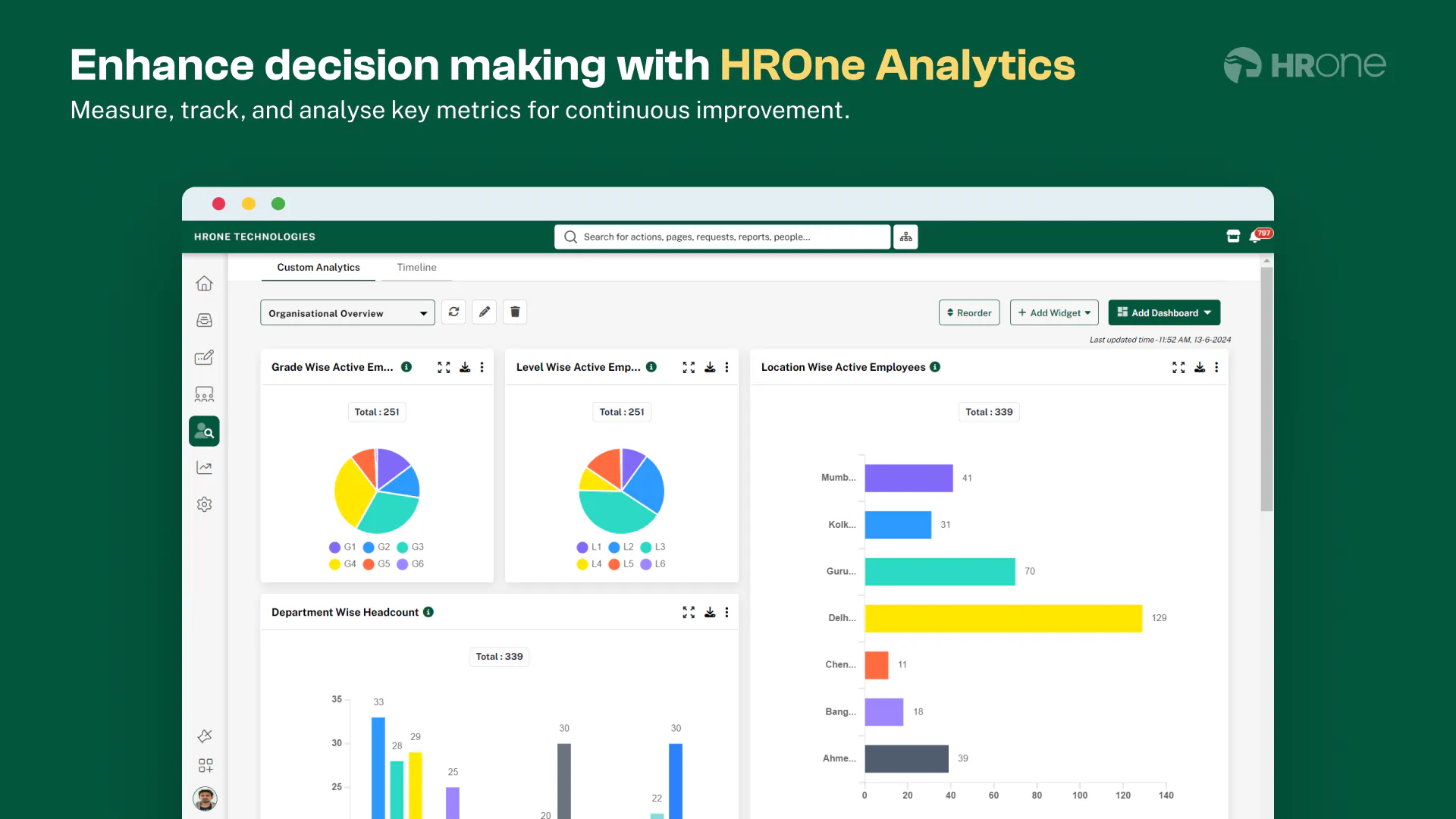Select the Home icon in sidebar
The image size is (1456, 819).
pyautogui.click(x=204, y=283)
